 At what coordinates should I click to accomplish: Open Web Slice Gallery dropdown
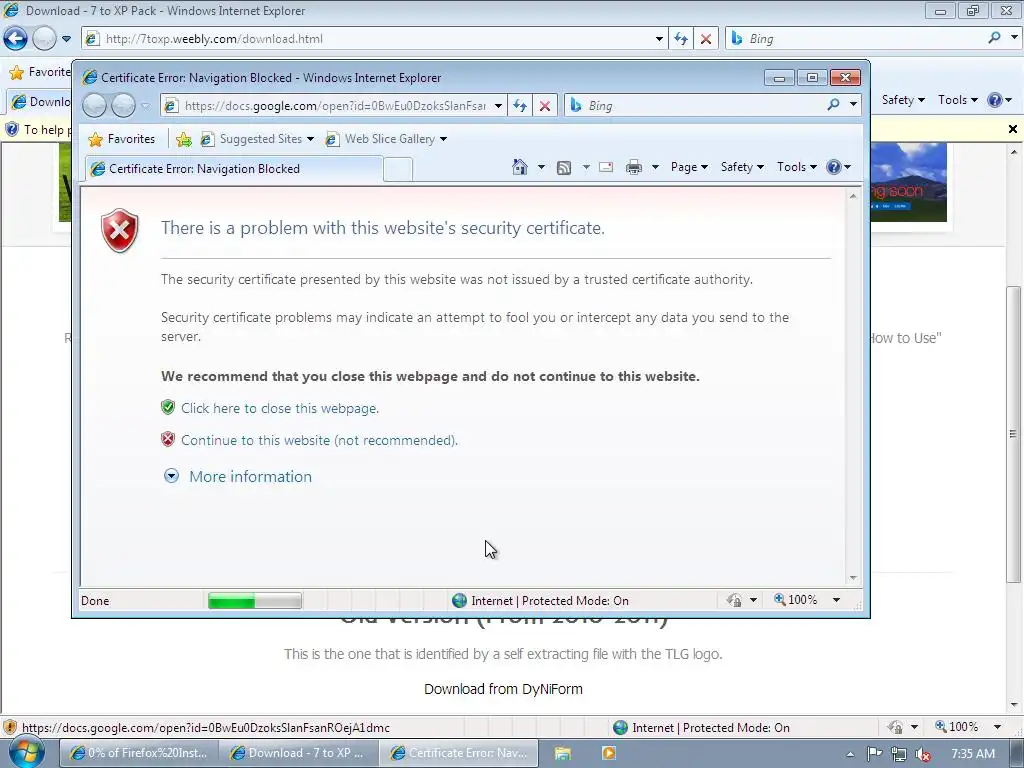point(443,139)
